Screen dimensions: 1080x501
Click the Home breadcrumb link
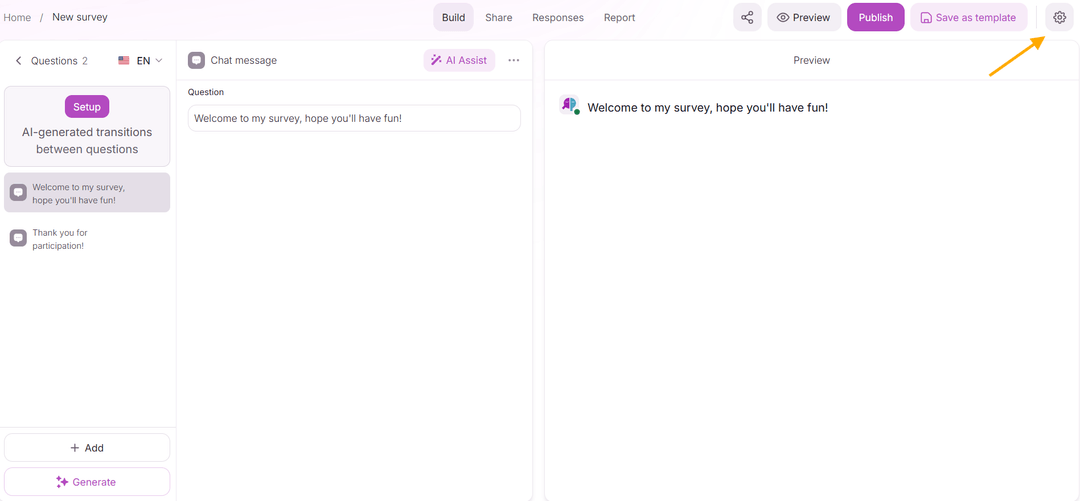(17, 17)
